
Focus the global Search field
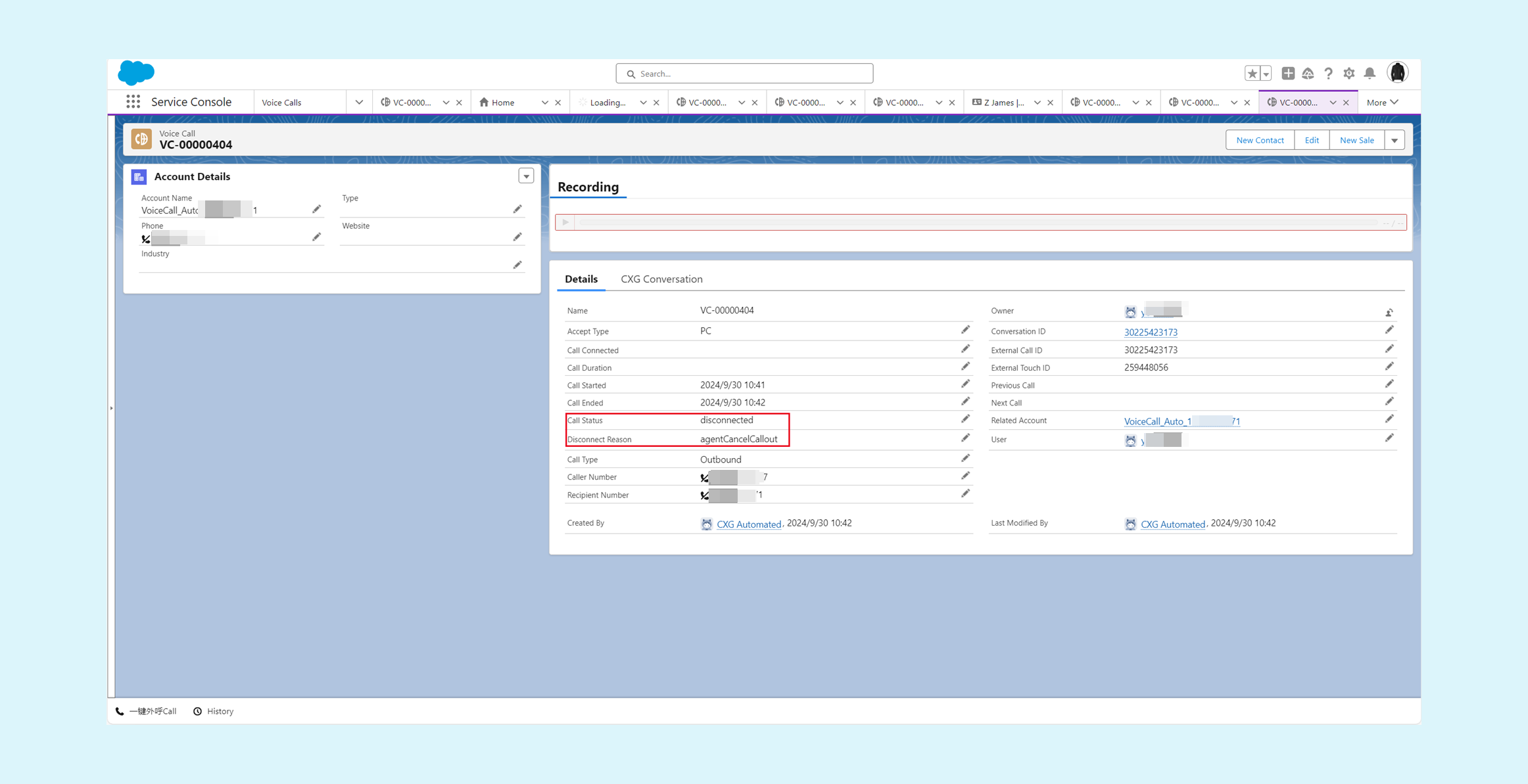744,74
